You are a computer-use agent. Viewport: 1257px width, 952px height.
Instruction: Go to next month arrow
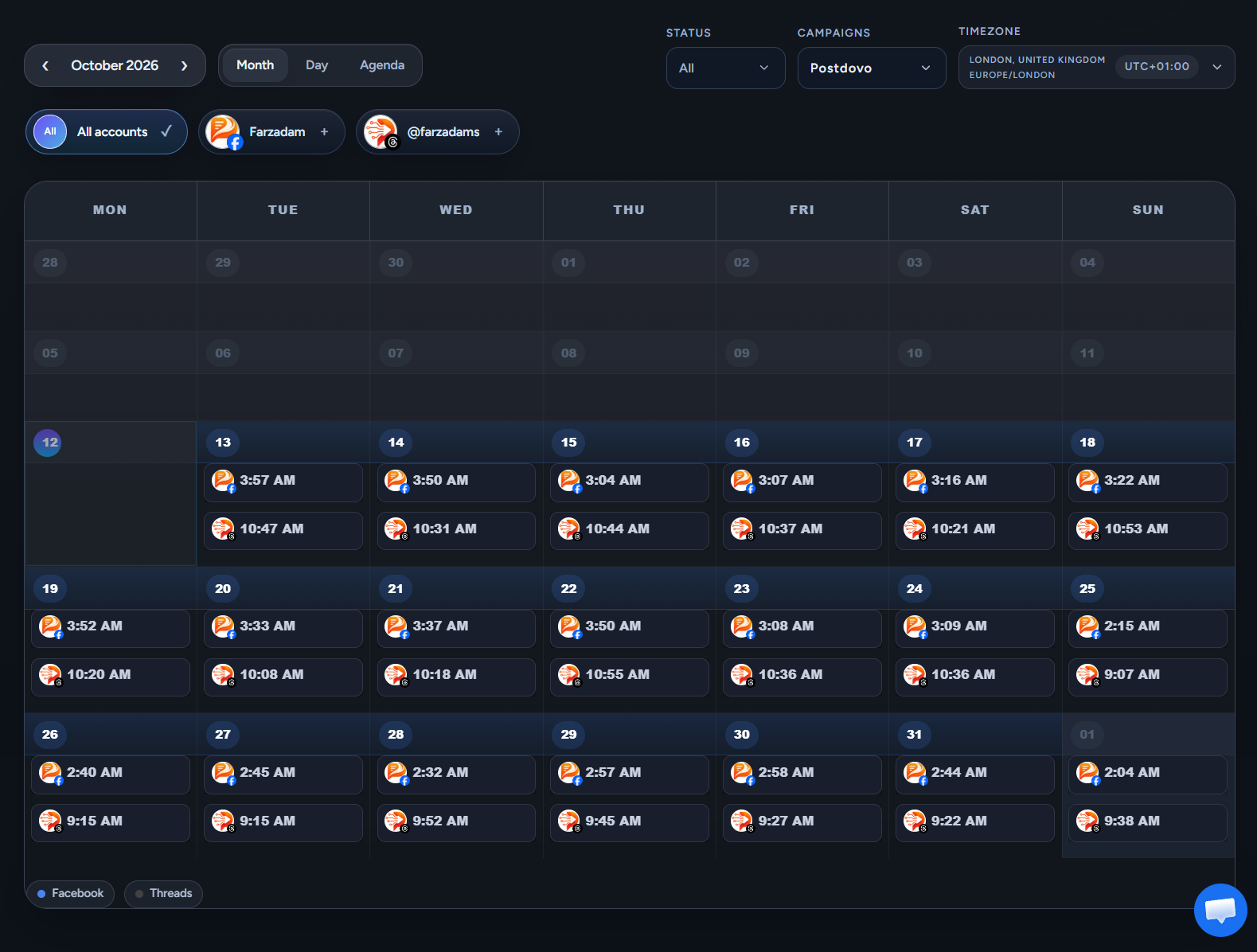(184, 66)
